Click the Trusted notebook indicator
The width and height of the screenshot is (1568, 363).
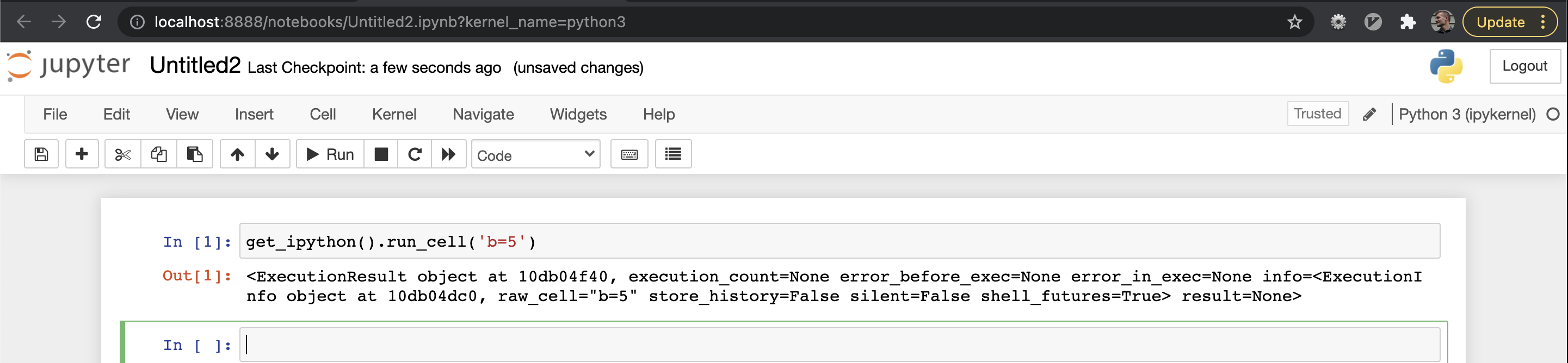1317,113
